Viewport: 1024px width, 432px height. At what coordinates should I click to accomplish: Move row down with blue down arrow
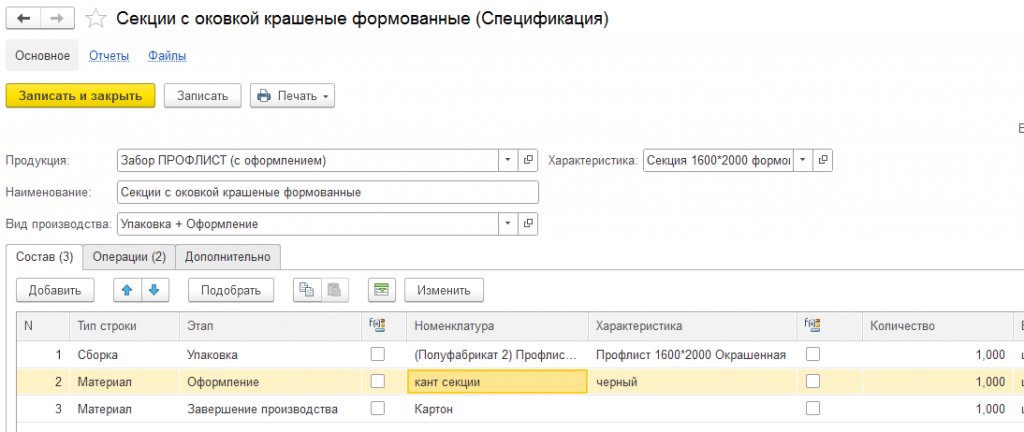[x=155, y=290]
